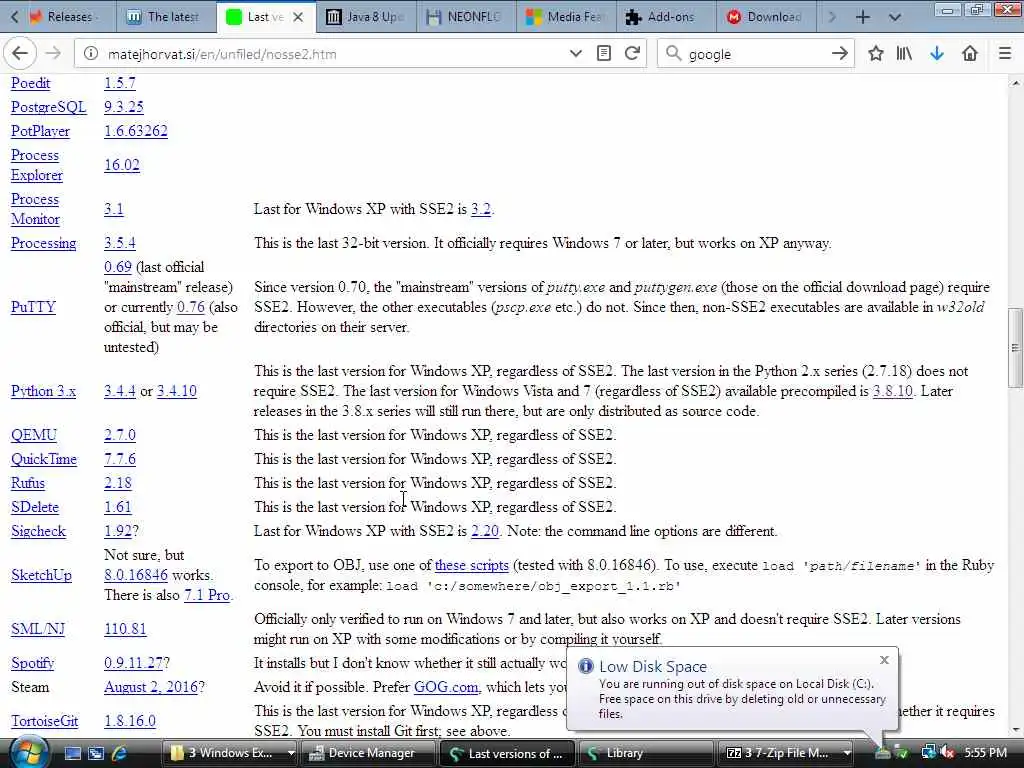Viewport: 1024px width, 768px height.
Task: Switch to the Java 8 Update tab
Action: [x=365, y=17]
